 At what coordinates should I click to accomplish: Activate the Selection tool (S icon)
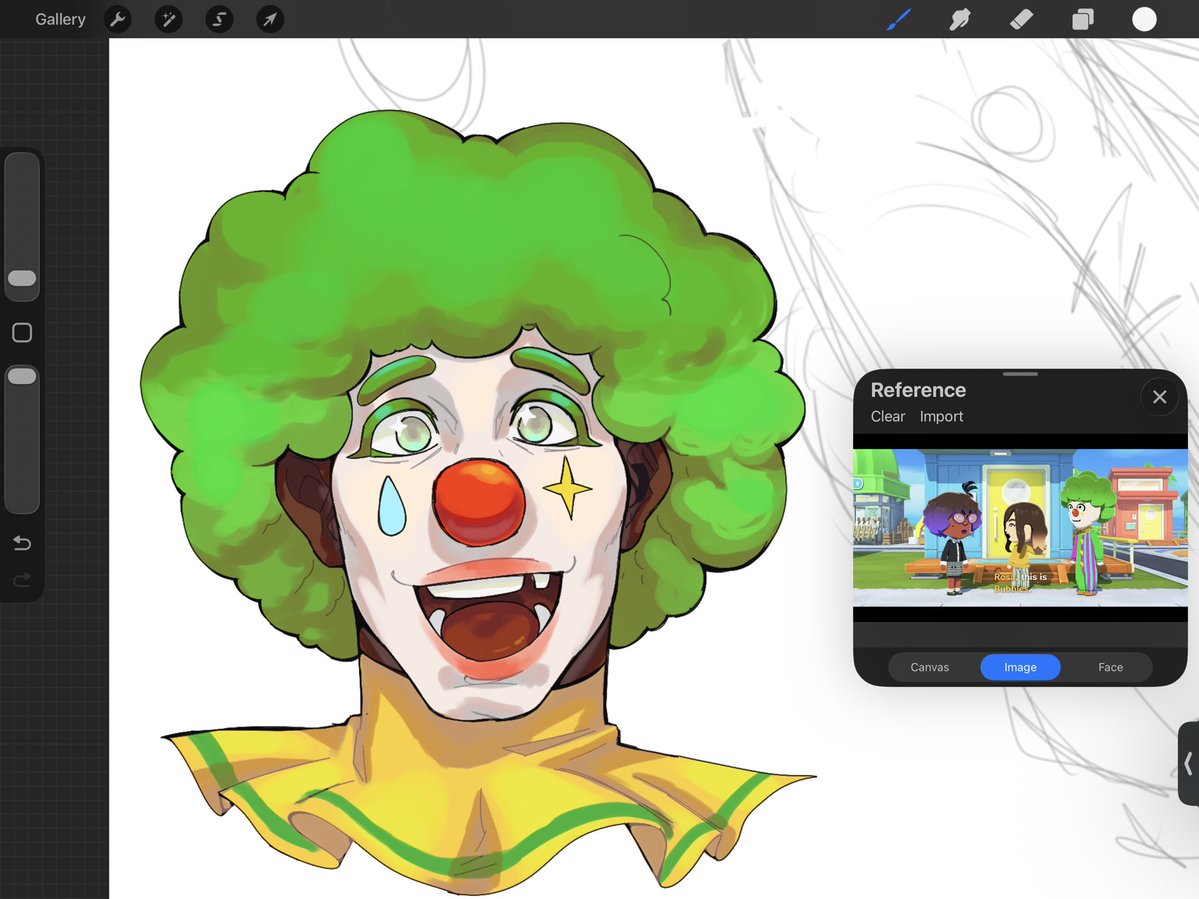(x=219, y=19)
